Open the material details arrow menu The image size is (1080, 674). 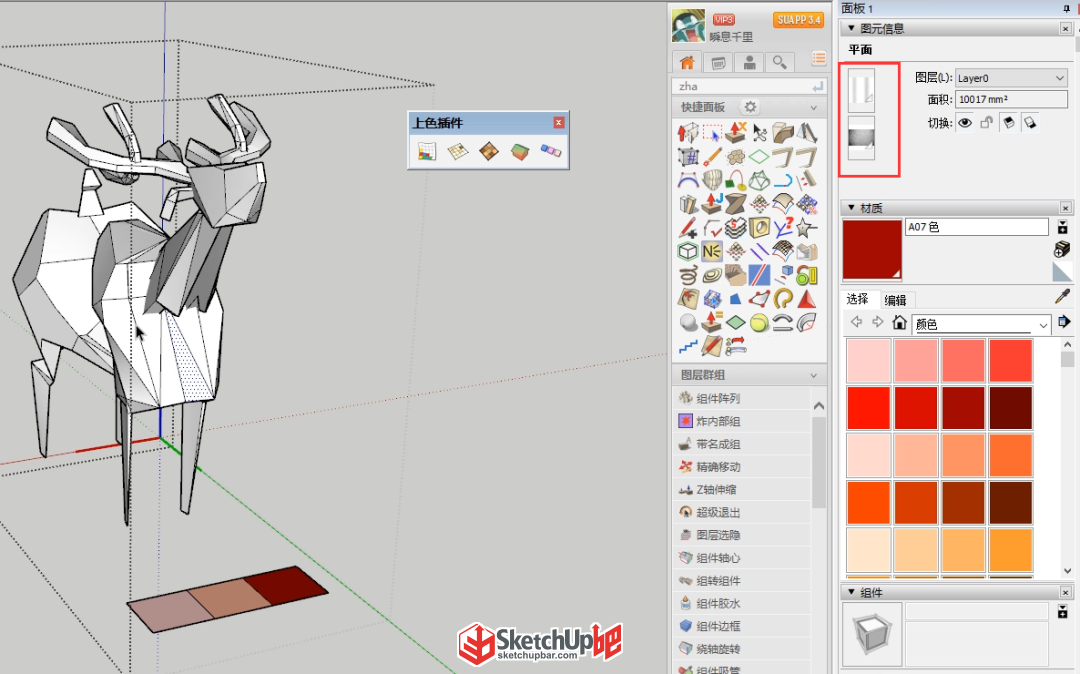pos(1064,322)
